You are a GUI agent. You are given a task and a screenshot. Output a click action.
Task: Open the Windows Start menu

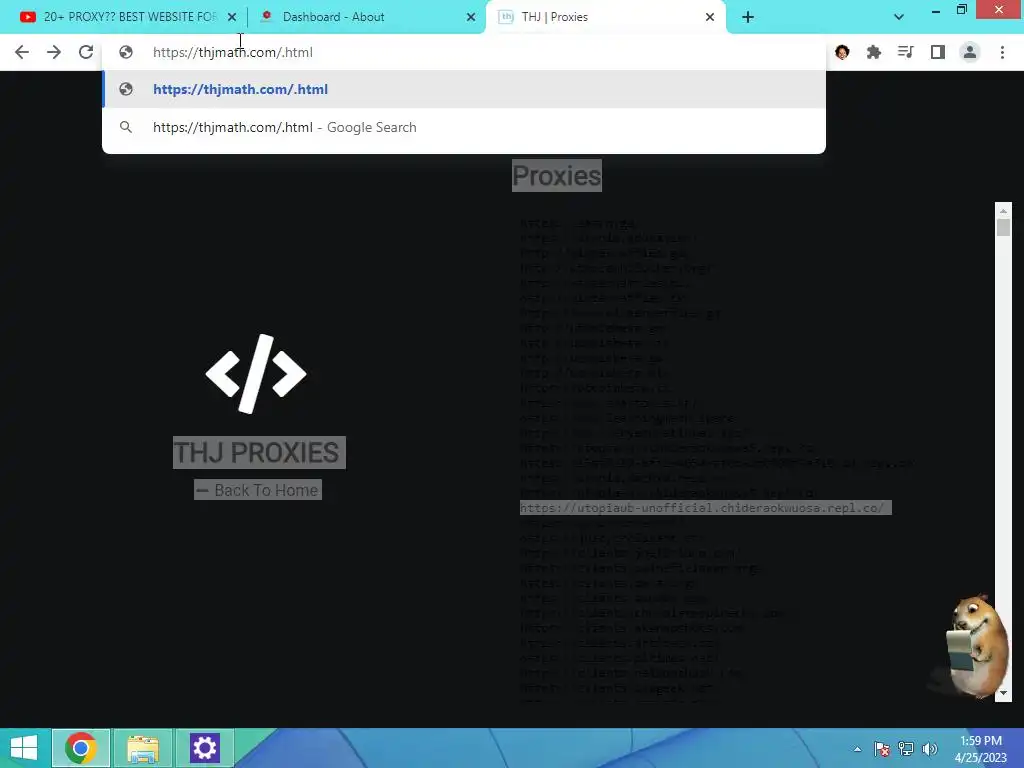[x=24, y=748]
